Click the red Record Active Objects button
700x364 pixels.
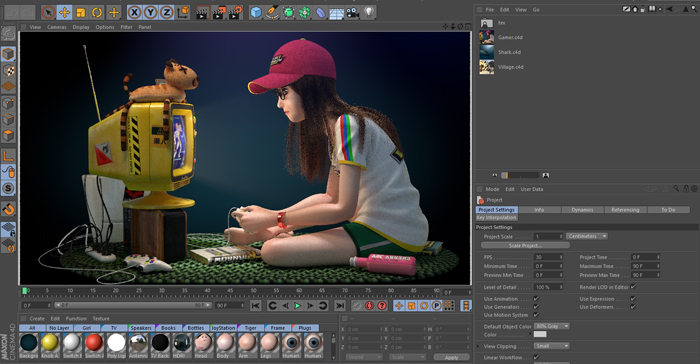[369, 305]
